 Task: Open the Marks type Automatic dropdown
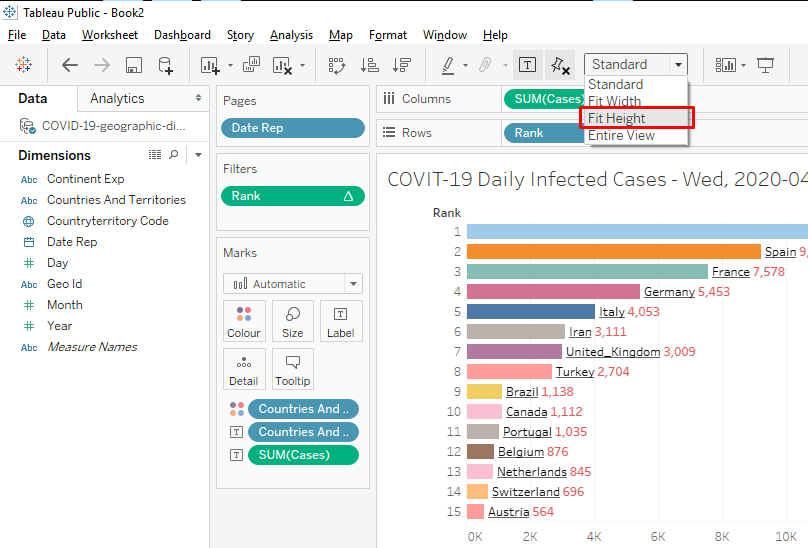pos(293,284)
